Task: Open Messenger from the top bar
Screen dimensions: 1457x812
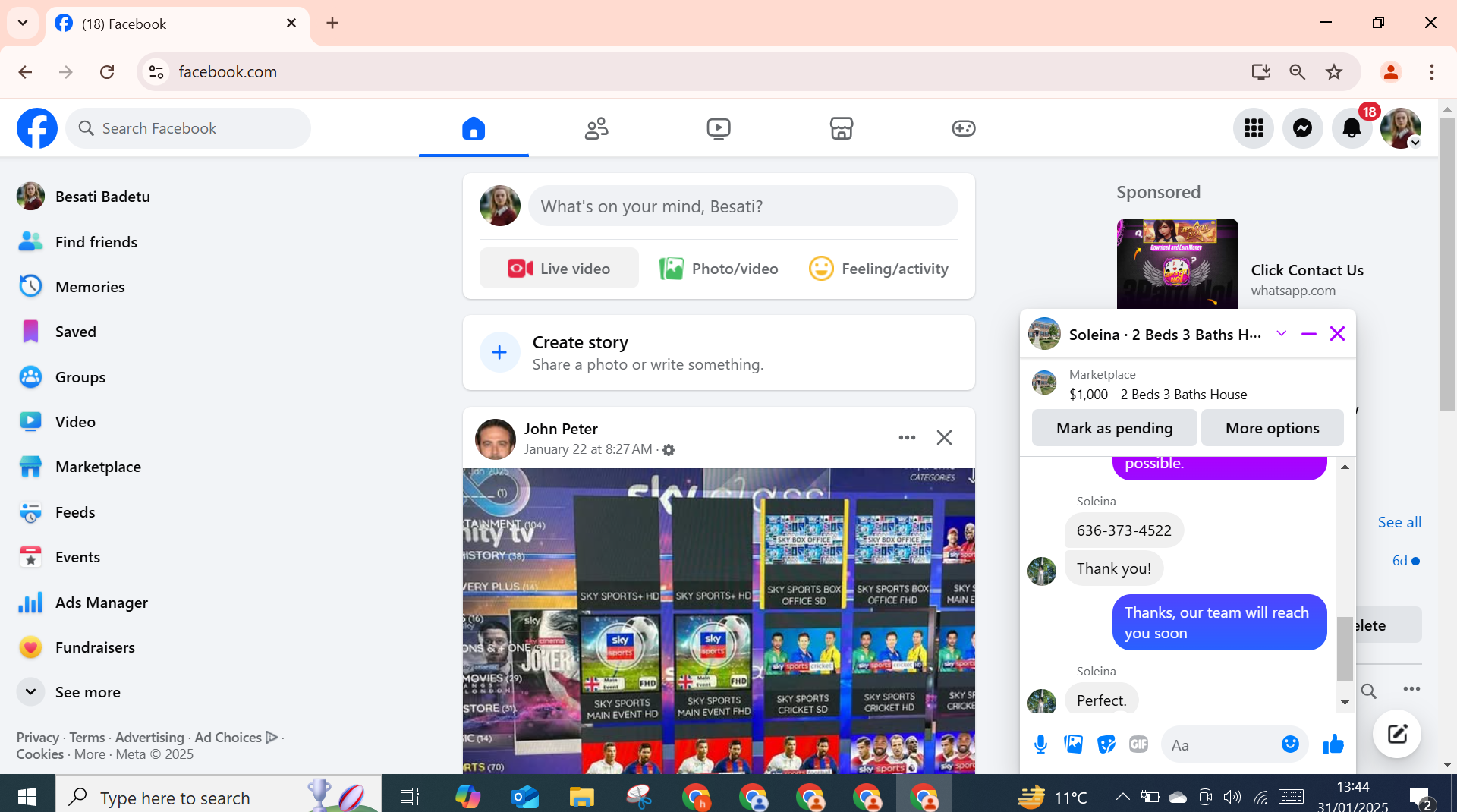Action: click(x=1303, y=128)
